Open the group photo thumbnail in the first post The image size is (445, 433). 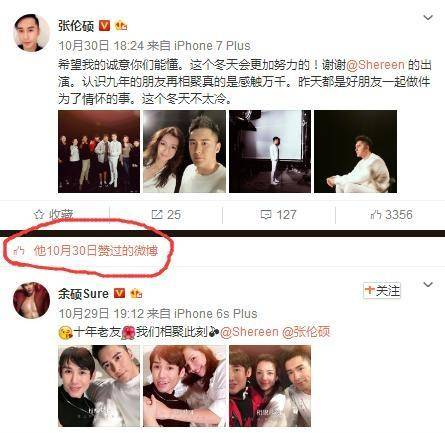99,152
